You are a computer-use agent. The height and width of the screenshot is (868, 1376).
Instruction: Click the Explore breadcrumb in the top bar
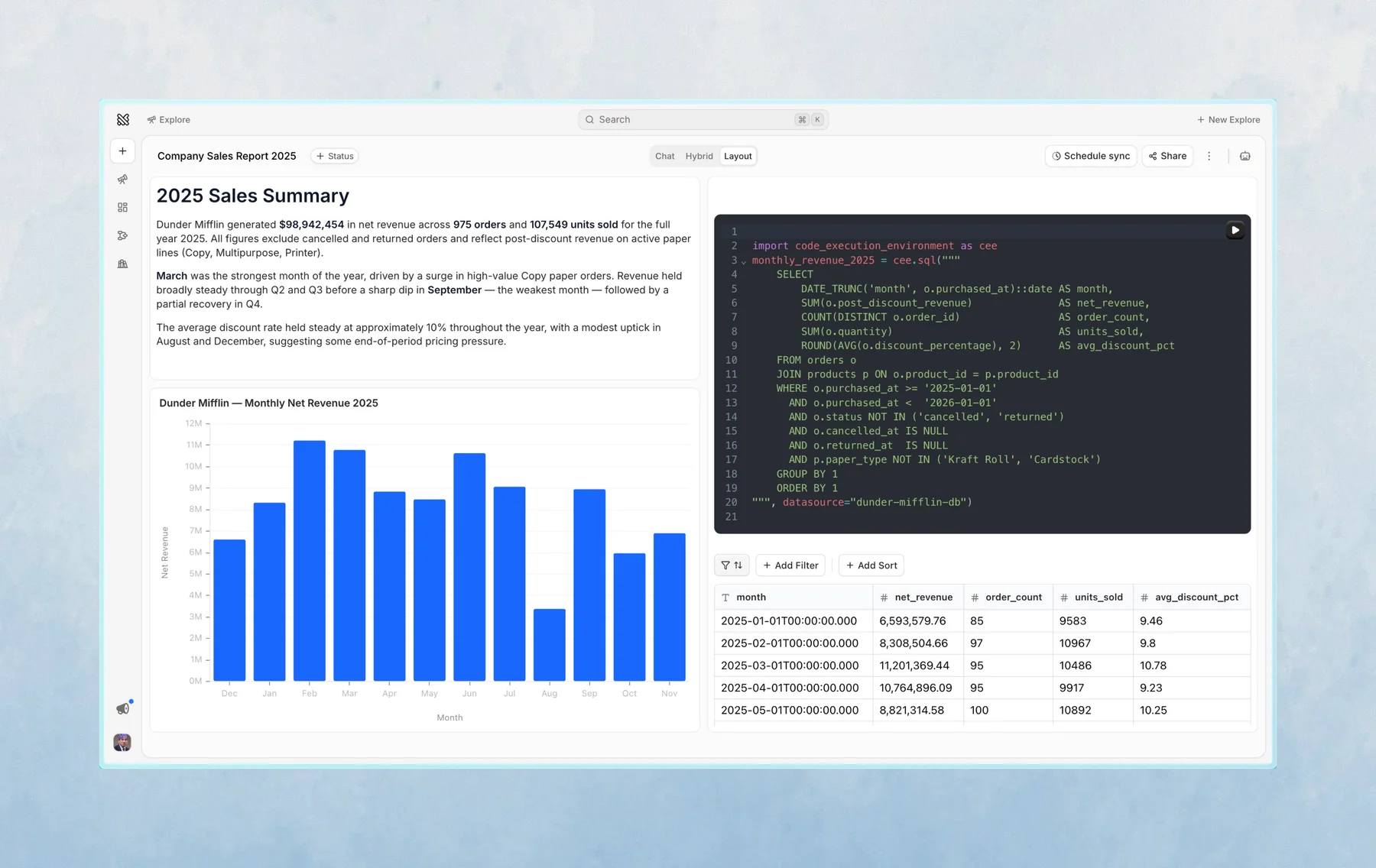(169, 120)
